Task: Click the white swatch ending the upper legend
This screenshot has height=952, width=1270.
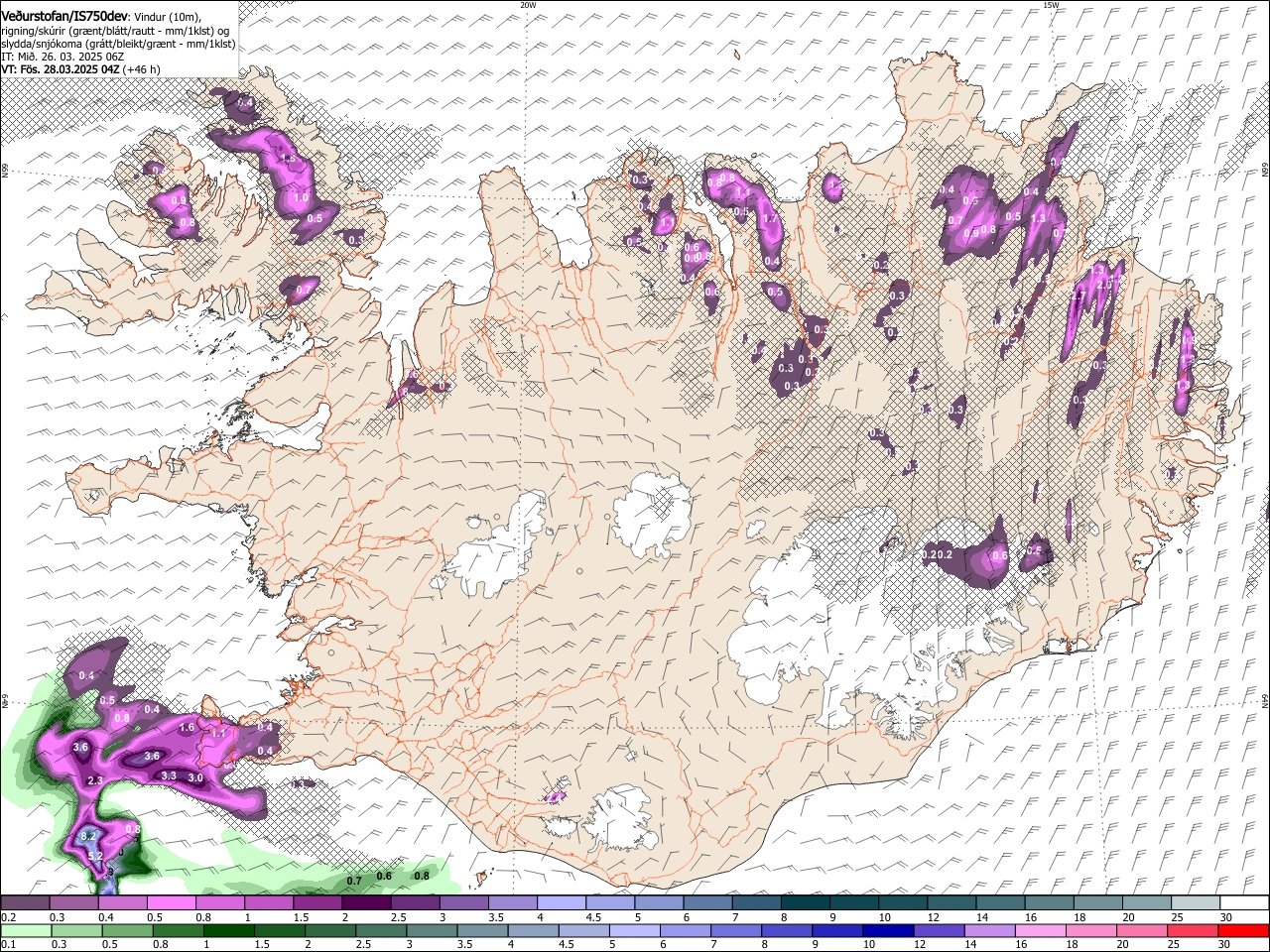Action: [1244, 903]
